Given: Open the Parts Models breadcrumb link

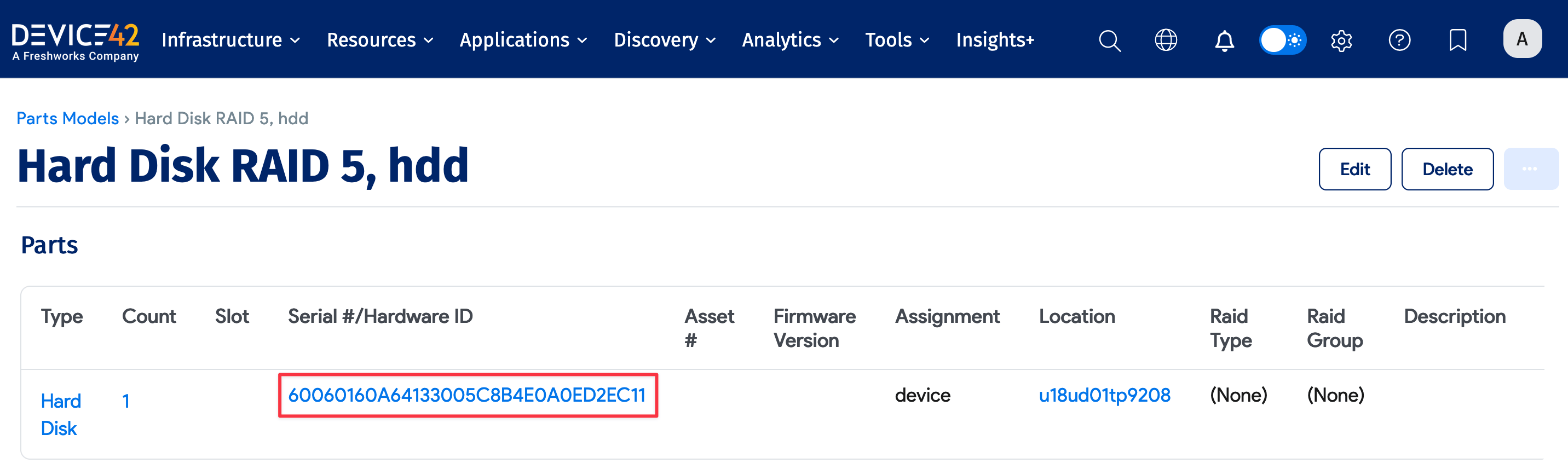Looking at the screenshot, I should [x=67, y=118].
